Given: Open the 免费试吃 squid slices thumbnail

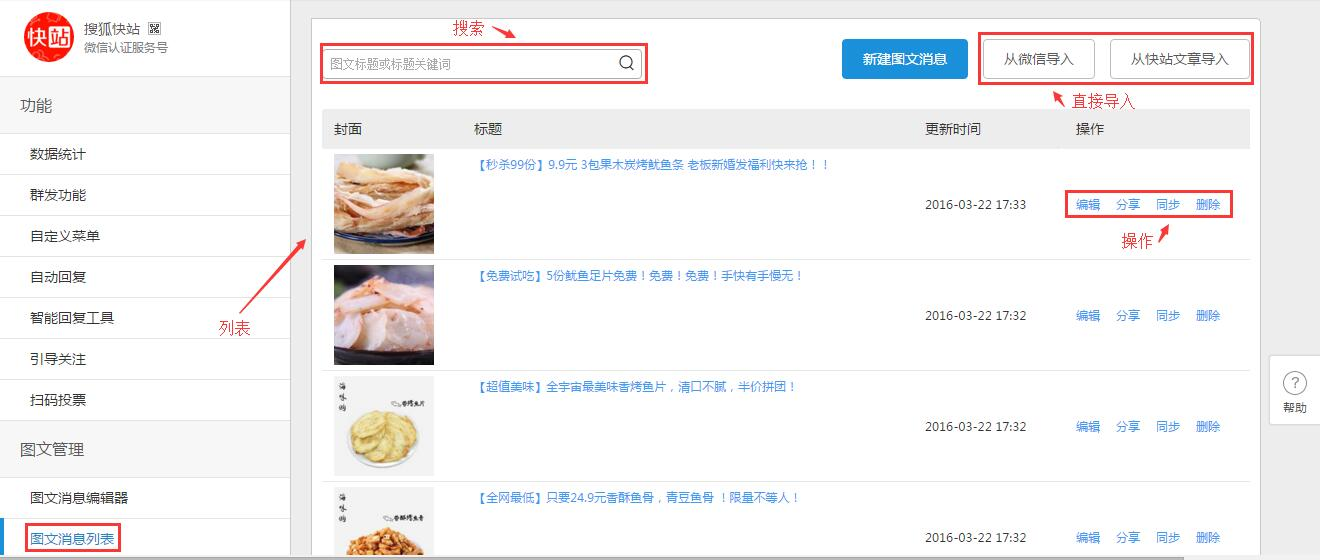Looking at the screenshot, I should [384, 315].
